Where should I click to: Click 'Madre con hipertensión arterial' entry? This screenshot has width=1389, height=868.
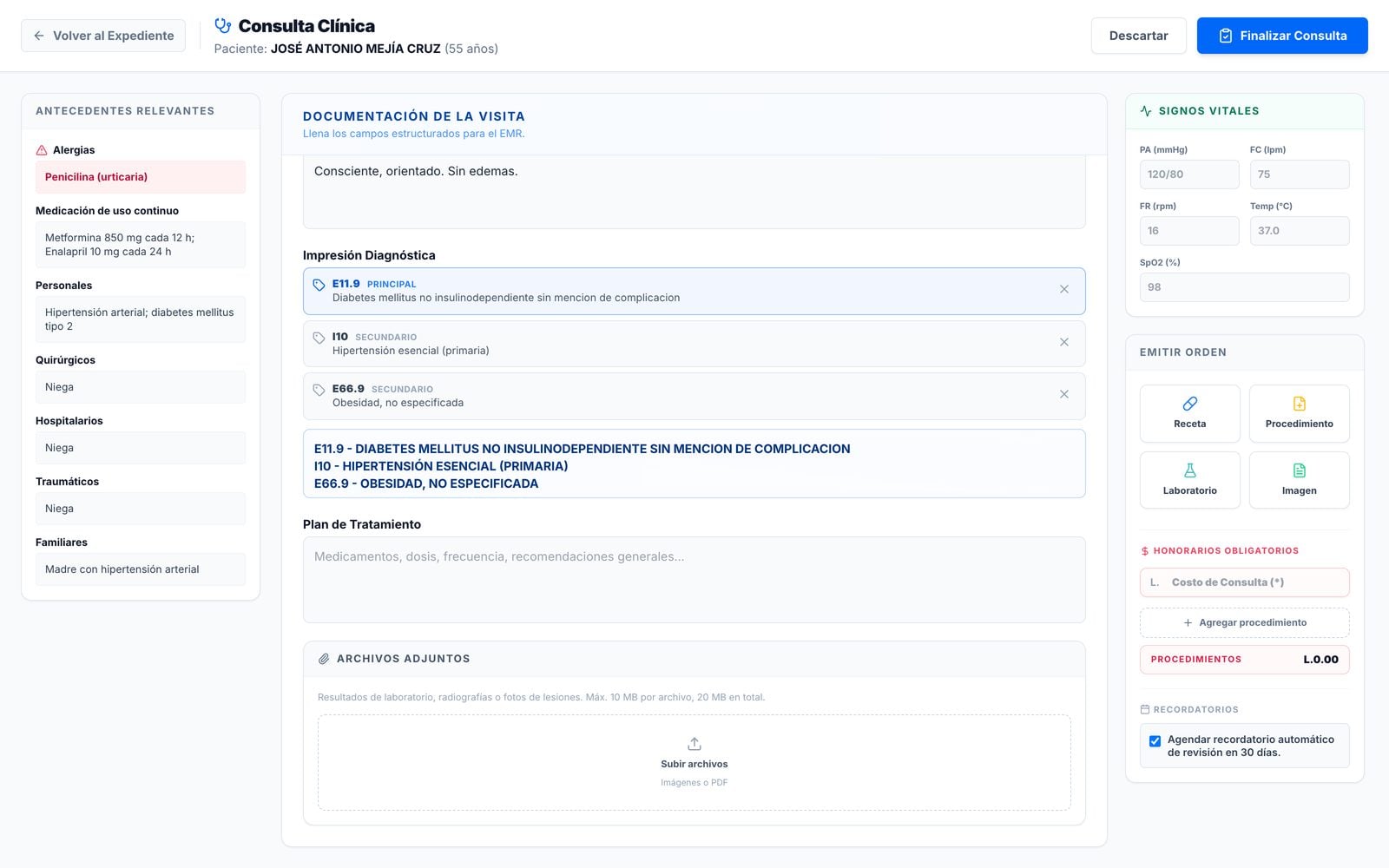(x=141, y=569)
